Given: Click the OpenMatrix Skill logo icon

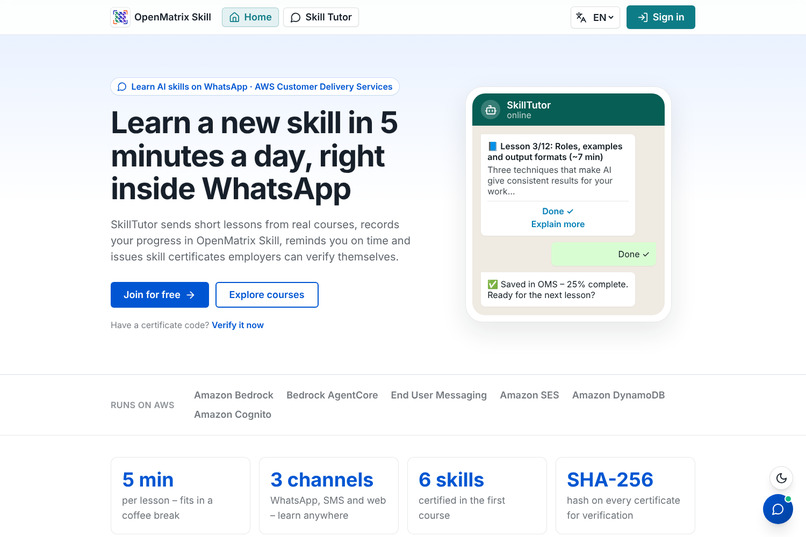Looking at the screenshot, I should [x=120, y=17].
